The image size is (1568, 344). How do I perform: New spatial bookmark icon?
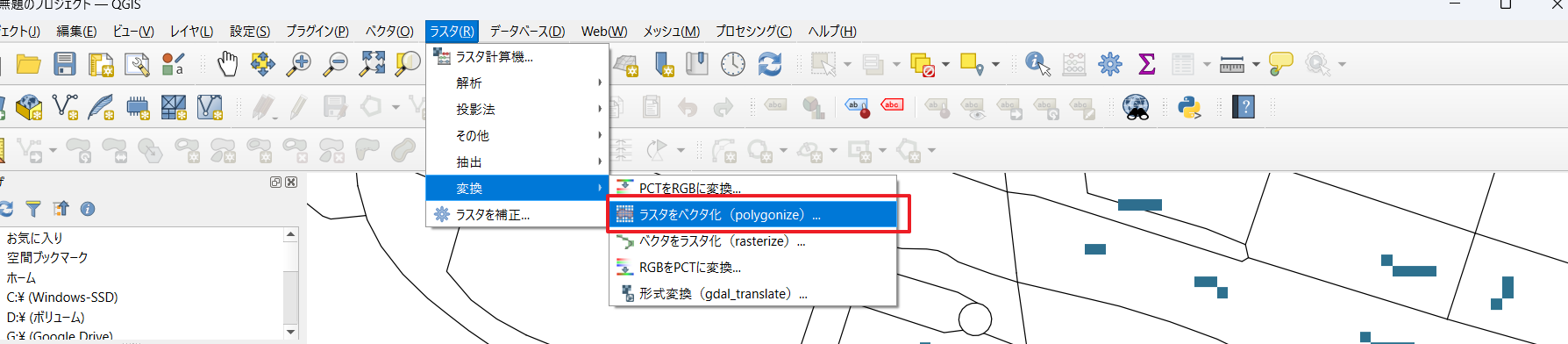(x=665, y=64)
